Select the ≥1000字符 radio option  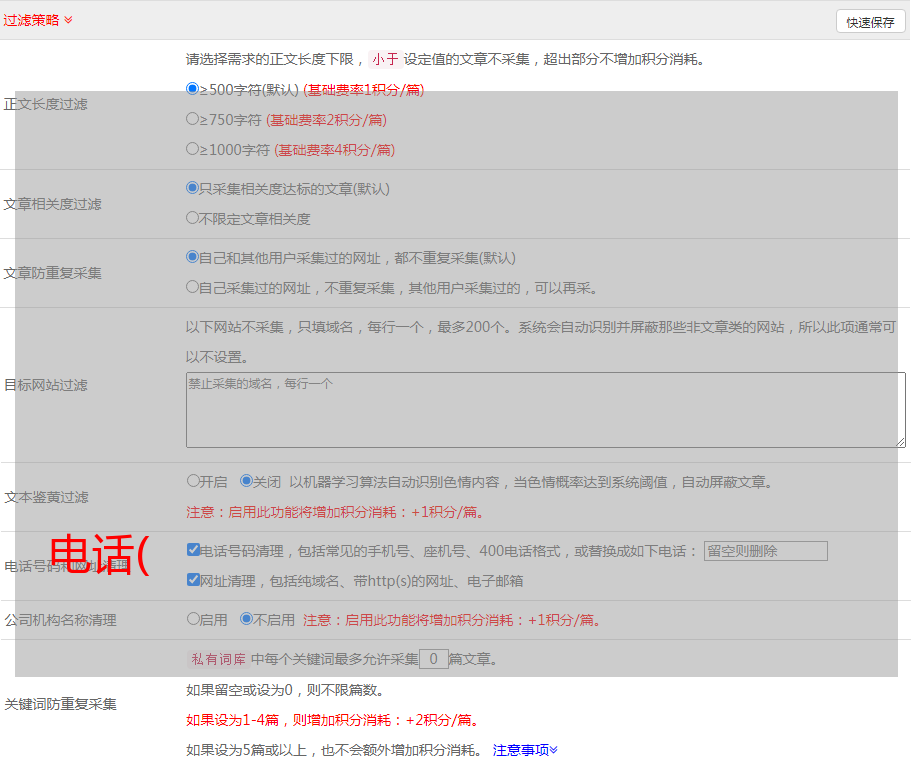pyautogui.click(x=192, y=148)
